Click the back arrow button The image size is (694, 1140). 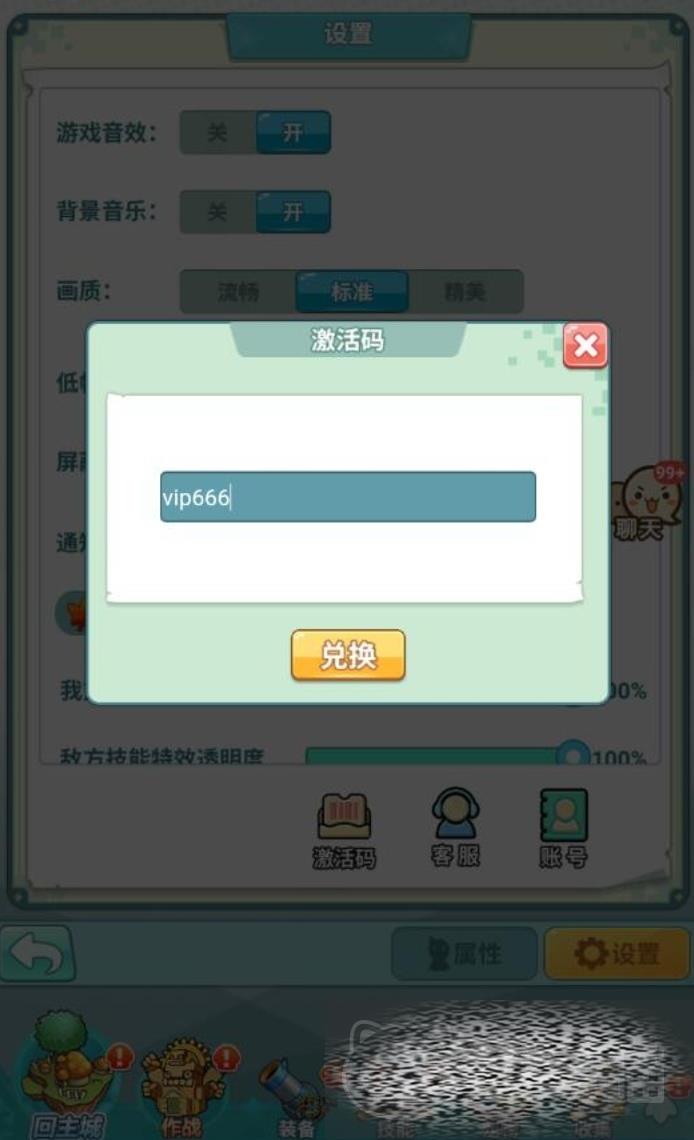38,953
